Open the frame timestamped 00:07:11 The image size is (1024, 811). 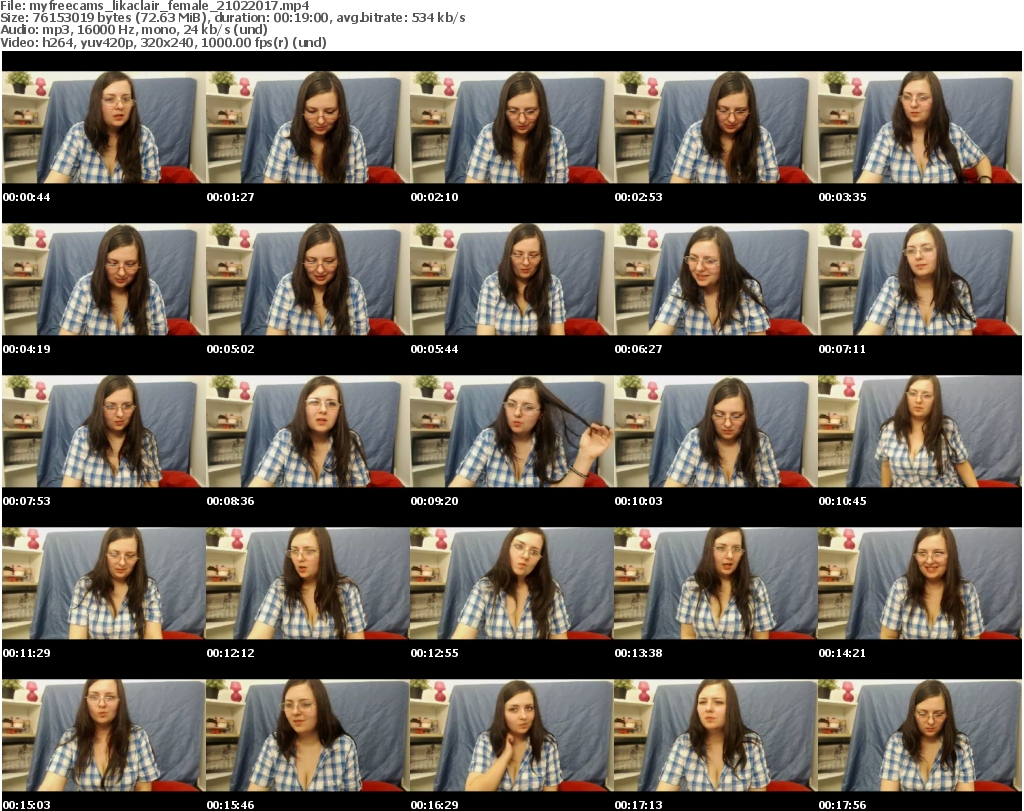click(x=920, y=279)
